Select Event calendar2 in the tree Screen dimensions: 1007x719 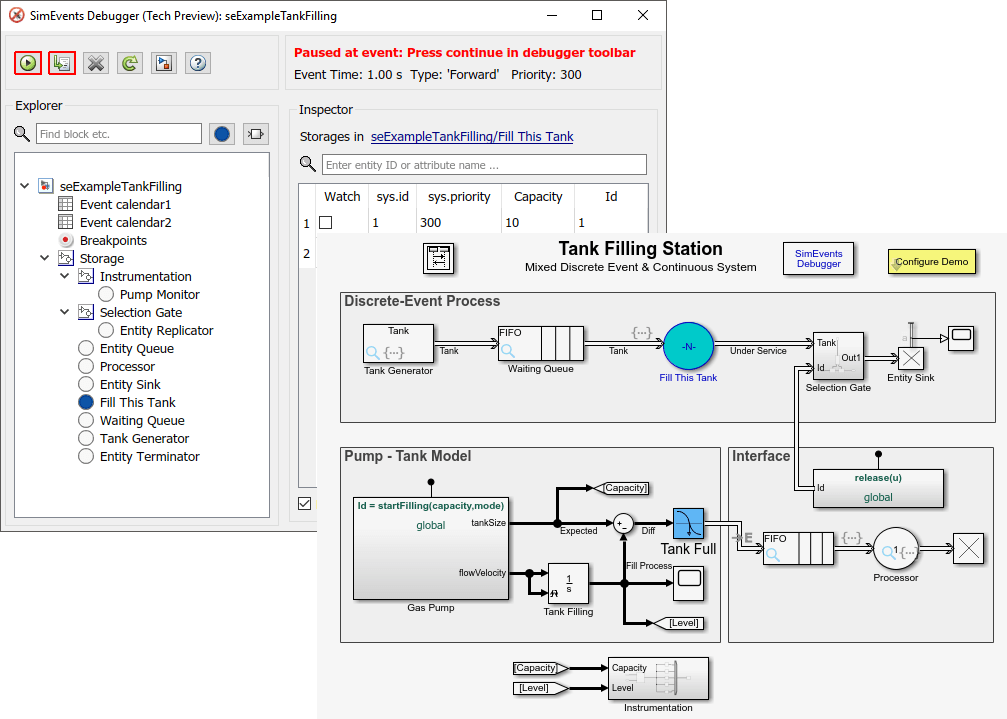pos(125,222)
